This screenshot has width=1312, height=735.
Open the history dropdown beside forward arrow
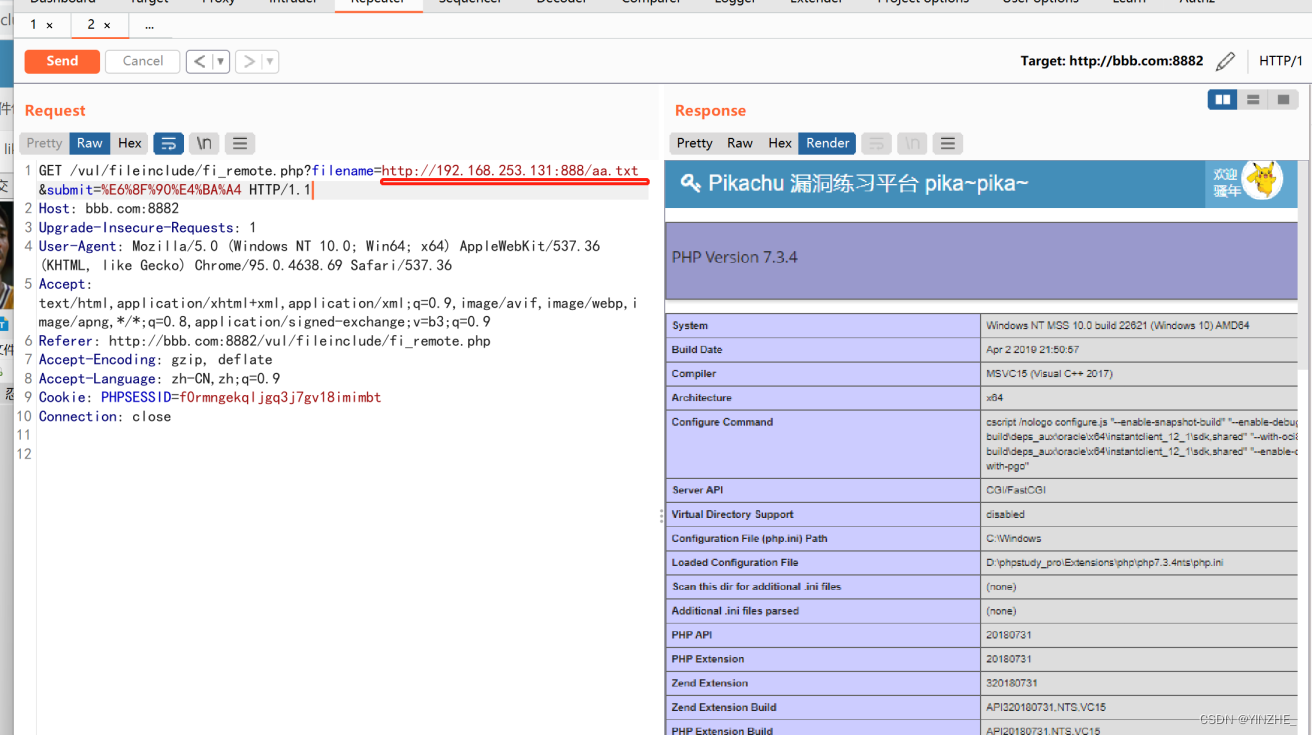pos(270,62)
